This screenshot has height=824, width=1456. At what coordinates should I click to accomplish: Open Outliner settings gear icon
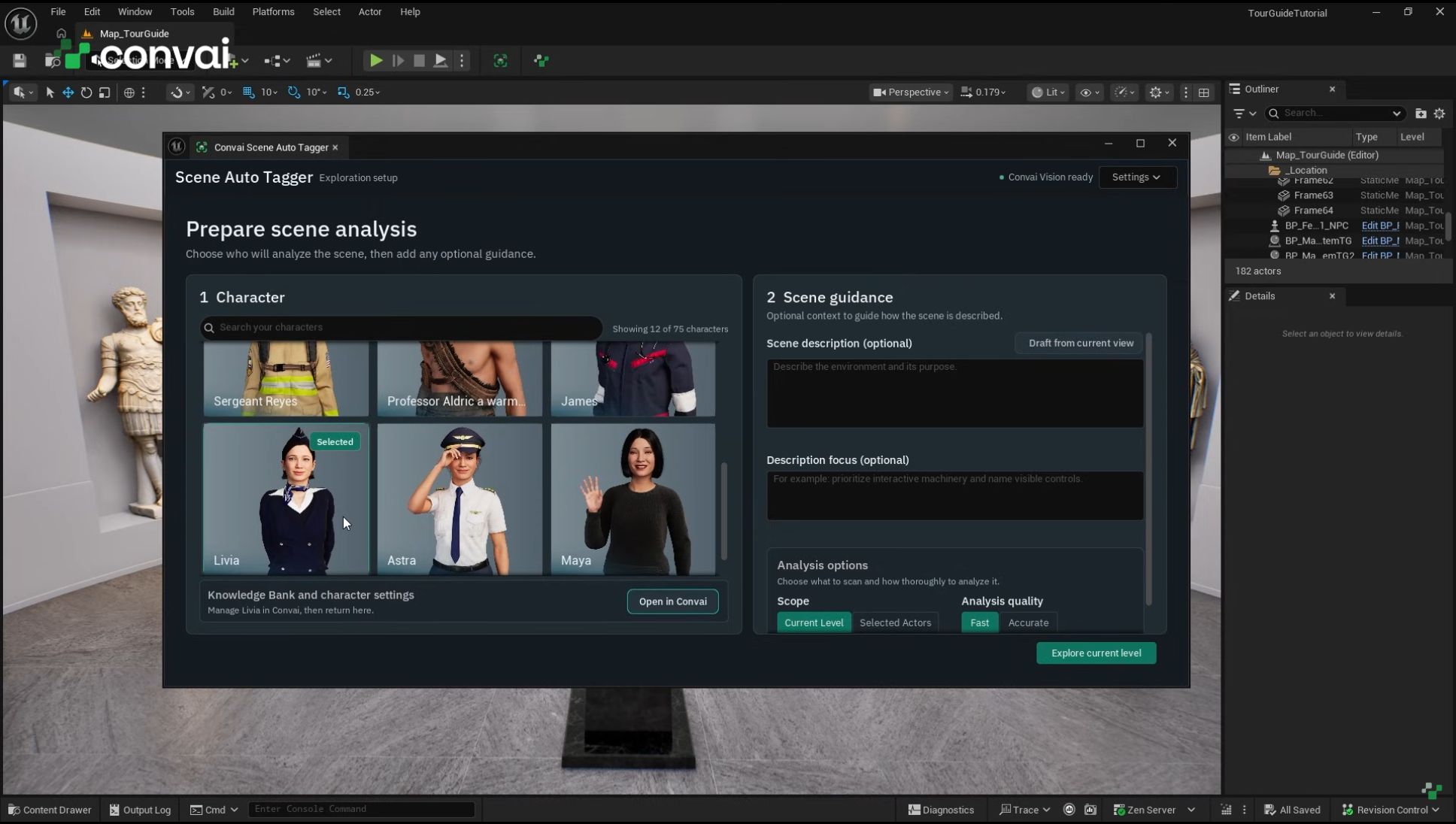[1439, 114]
